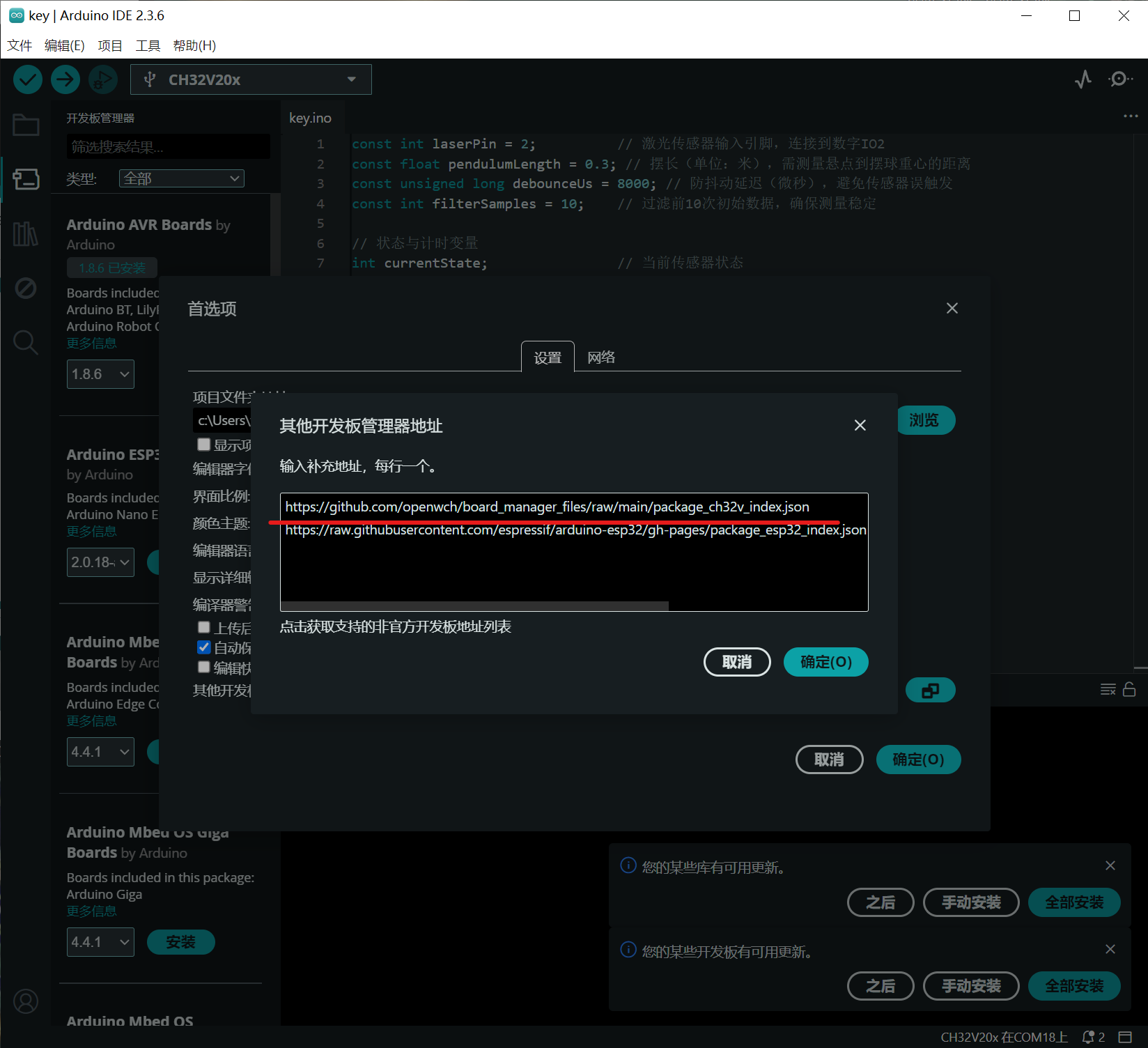
Task: Open the Serial Plotter icon
Action: 1083,79
